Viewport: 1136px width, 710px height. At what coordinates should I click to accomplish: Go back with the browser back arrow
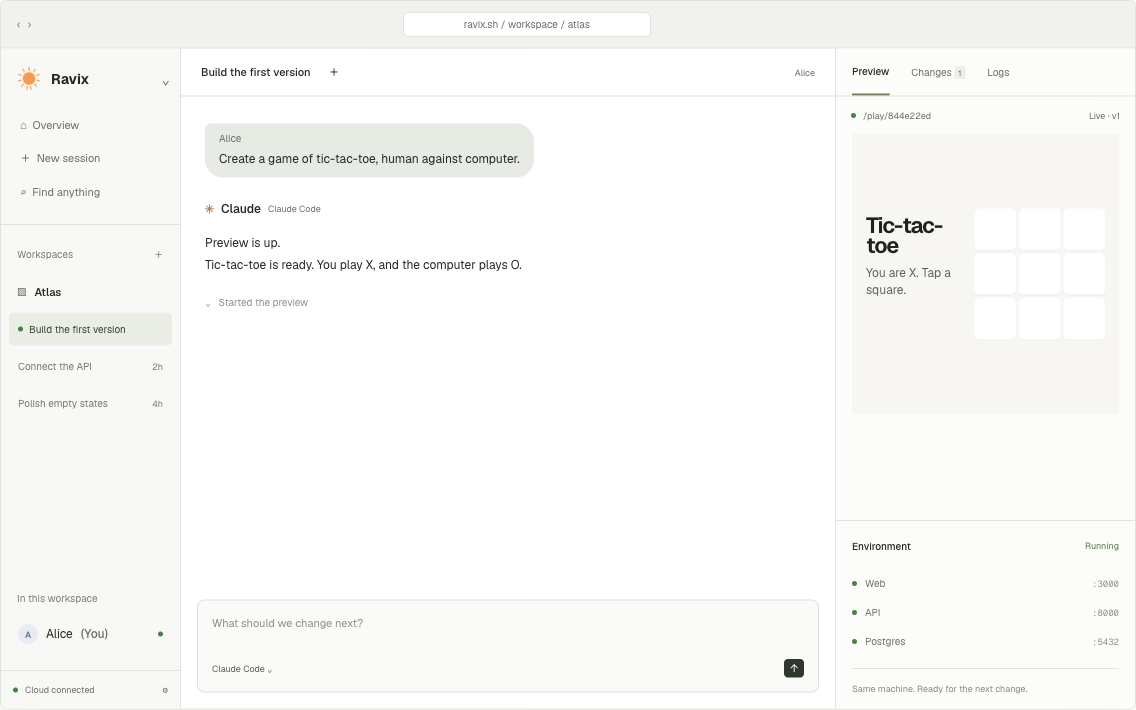pos(18,25)
